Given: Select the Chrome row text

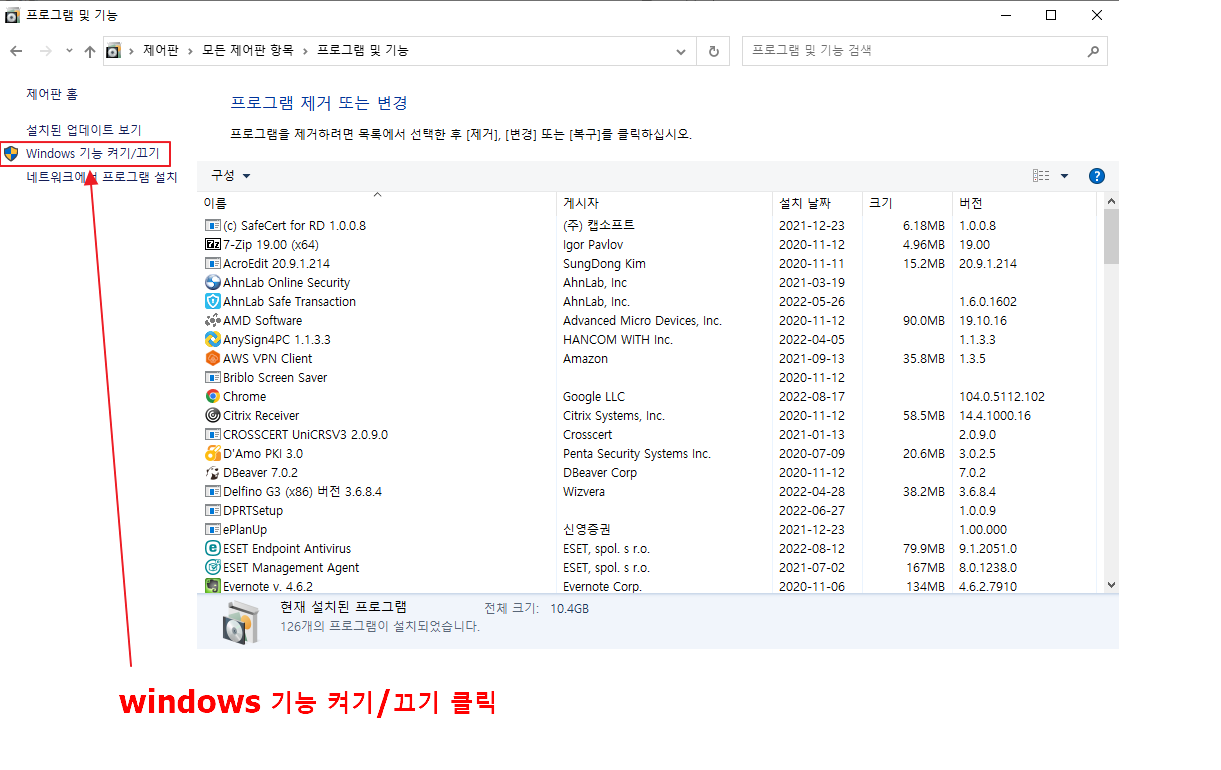Looking at the screenshot, I should tap(245, 396).
